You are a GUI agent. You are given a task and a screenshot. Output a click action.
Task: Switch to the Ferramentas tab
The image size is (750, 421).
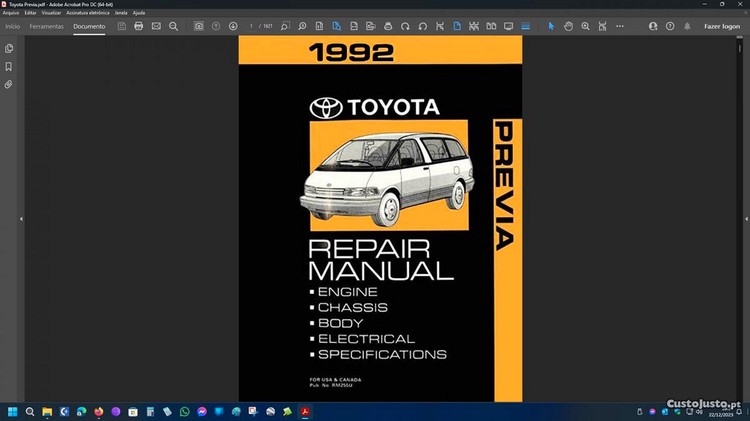click(x=46, y=26)
